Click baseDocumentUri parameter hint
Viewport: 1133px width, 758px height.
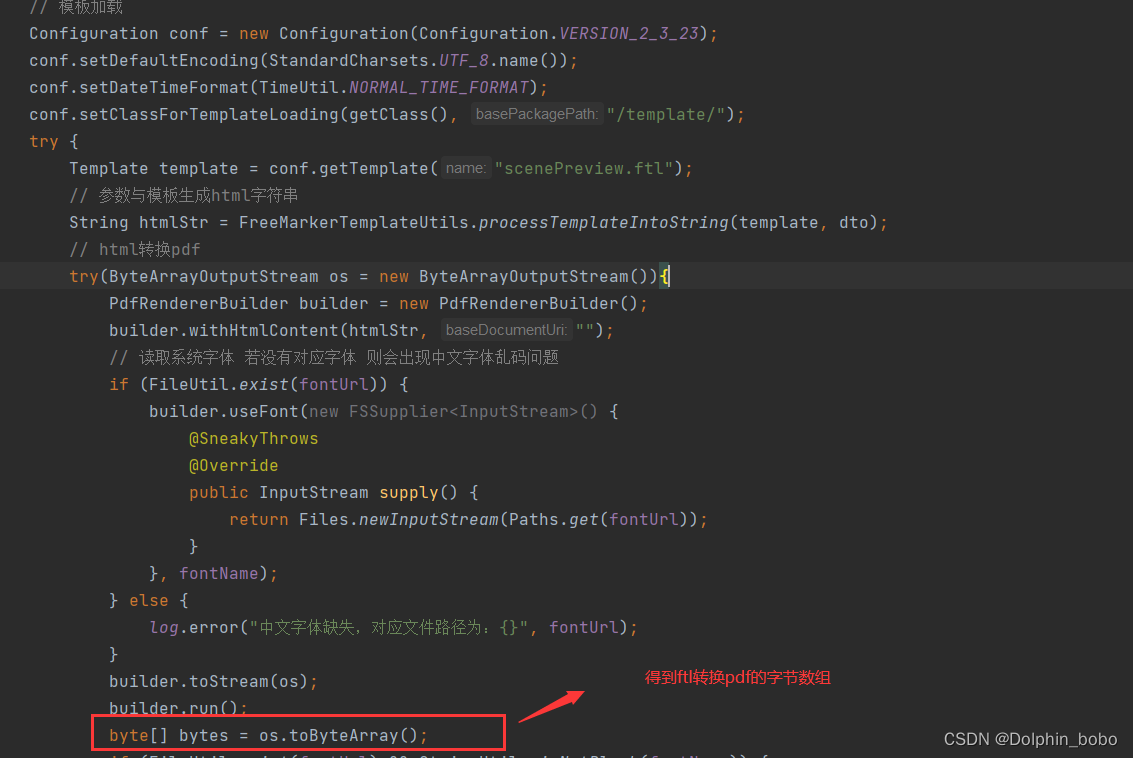(x=507, y=330)
